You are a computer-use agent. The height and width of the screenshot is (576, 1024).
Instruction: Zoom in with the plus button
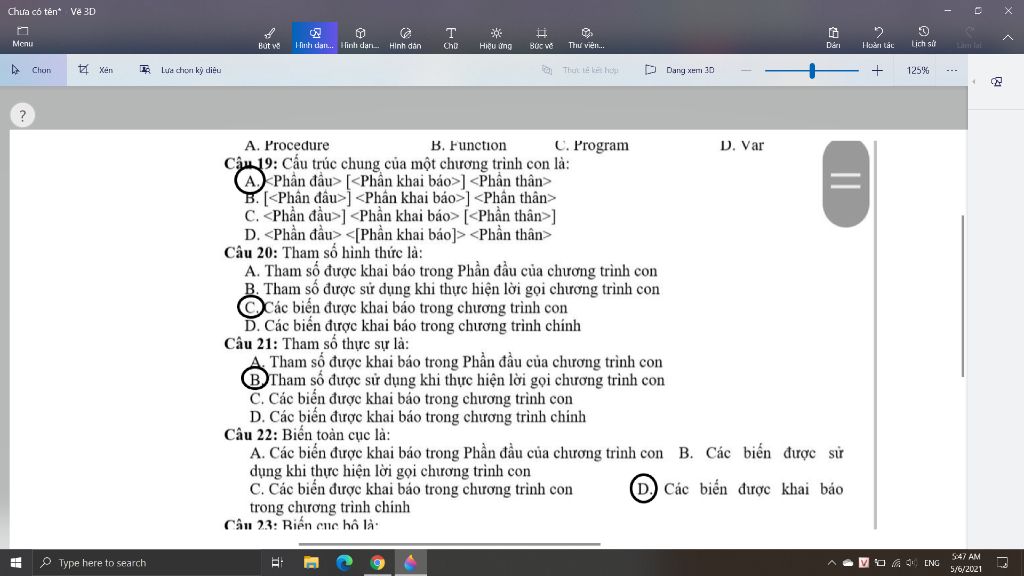[877, 70]
